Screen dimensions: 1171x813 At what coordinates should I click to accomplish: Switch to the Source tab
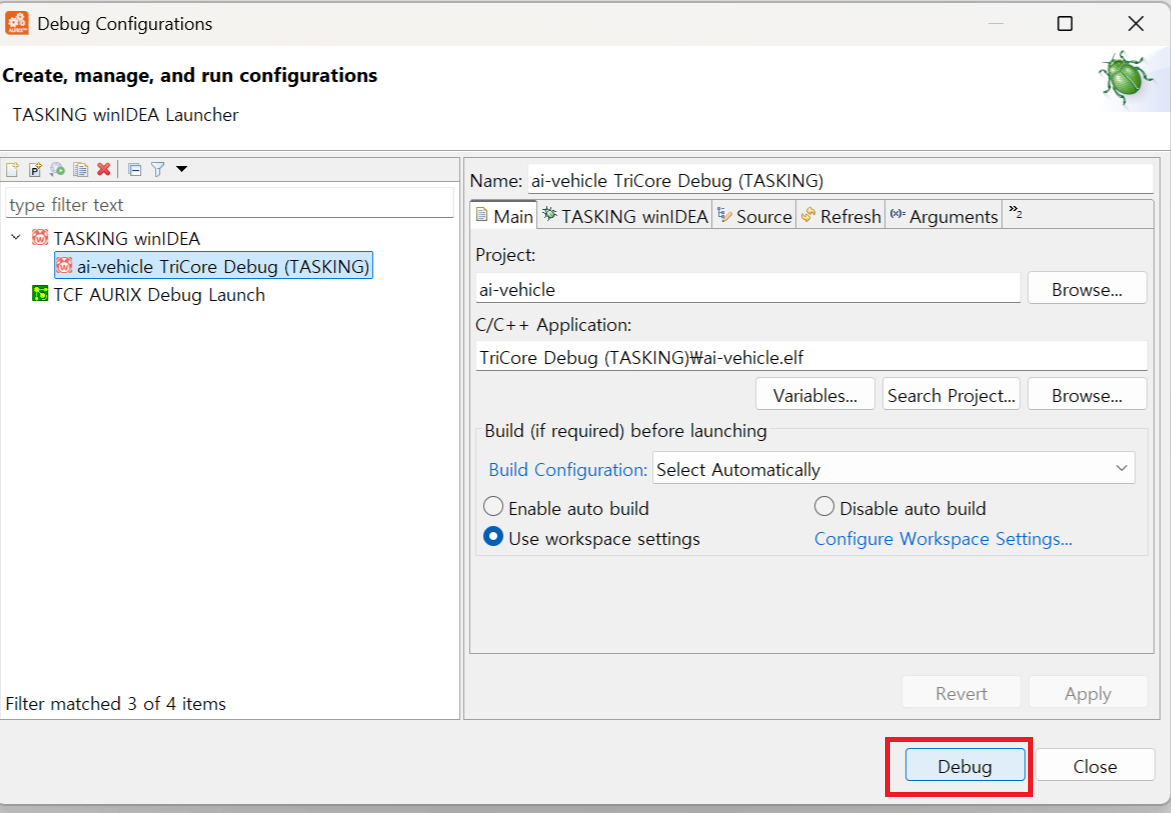pyautogui.click(x=754, y=216)
